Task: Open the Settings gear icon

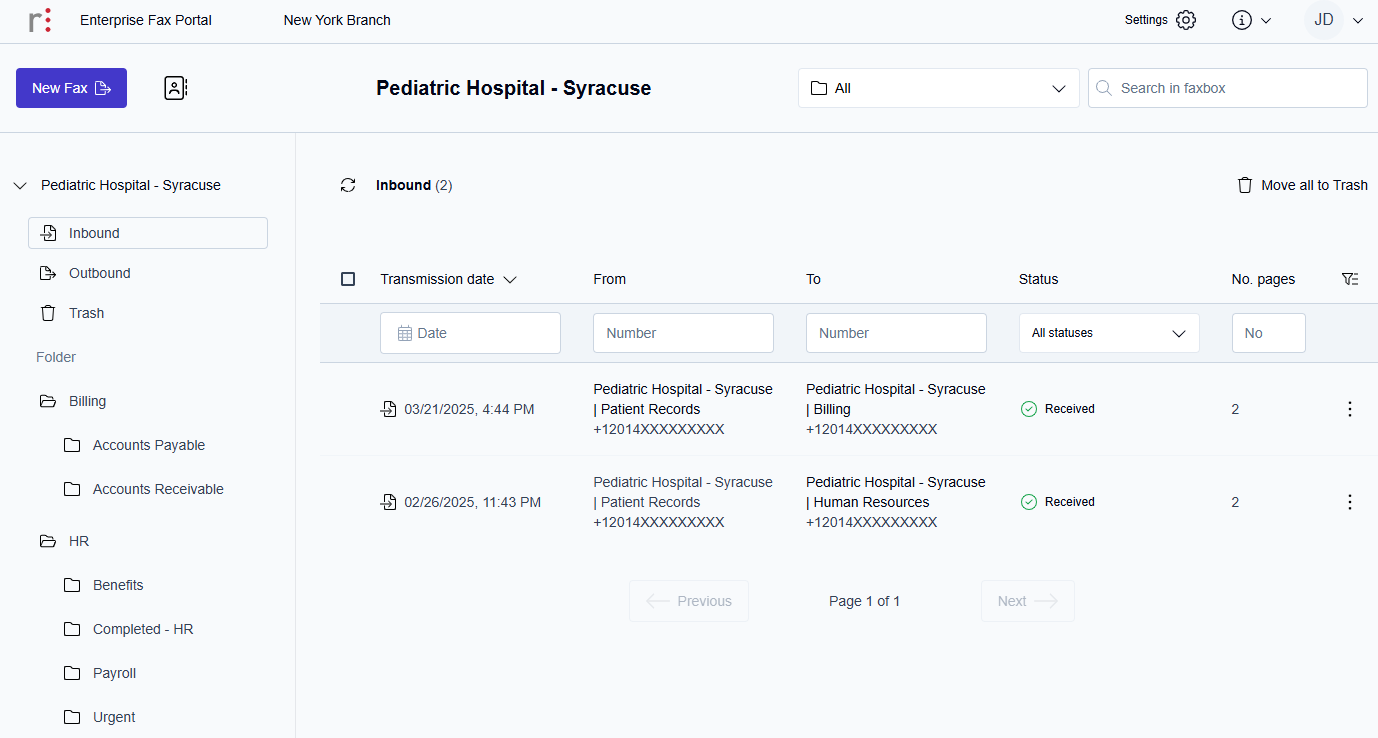Action: 1186,20
